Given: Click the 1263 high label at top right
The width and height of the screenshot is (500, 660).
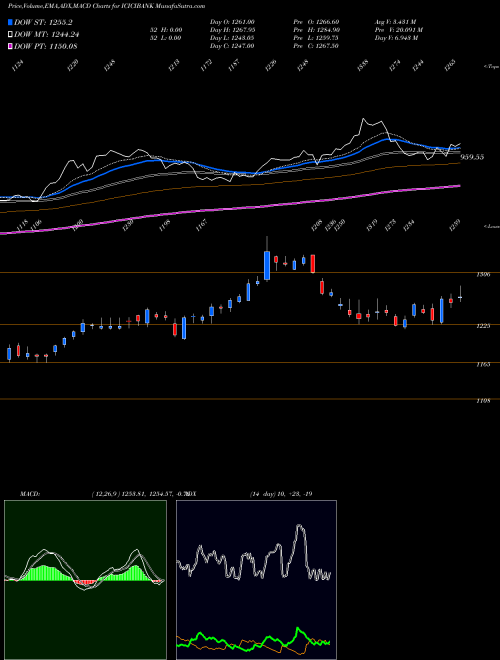Looking at the screenshot, I should click(x=450, y=66).
